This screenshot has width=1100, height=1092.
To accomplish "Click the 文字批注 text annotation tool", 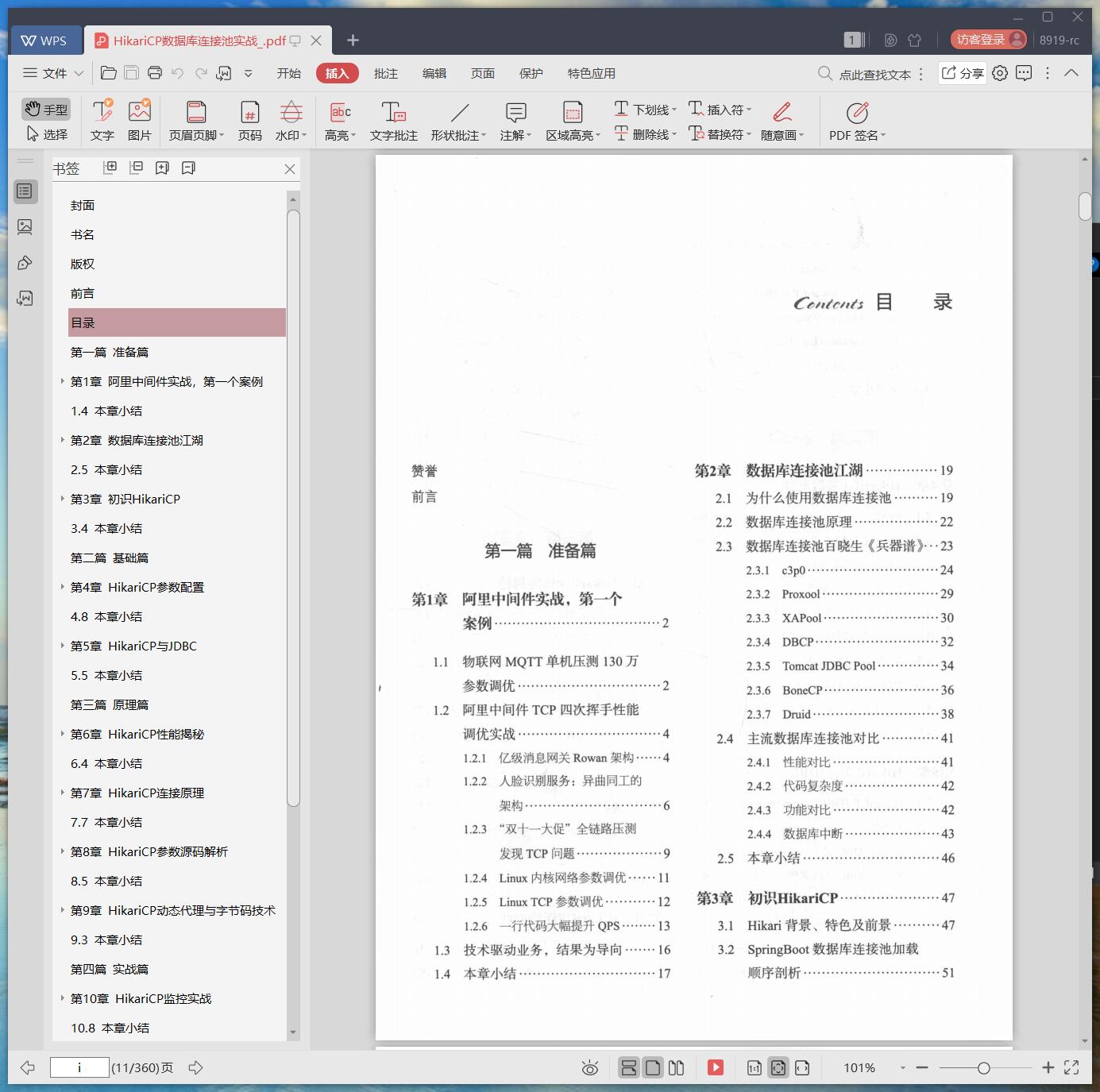I will (393, 120).
